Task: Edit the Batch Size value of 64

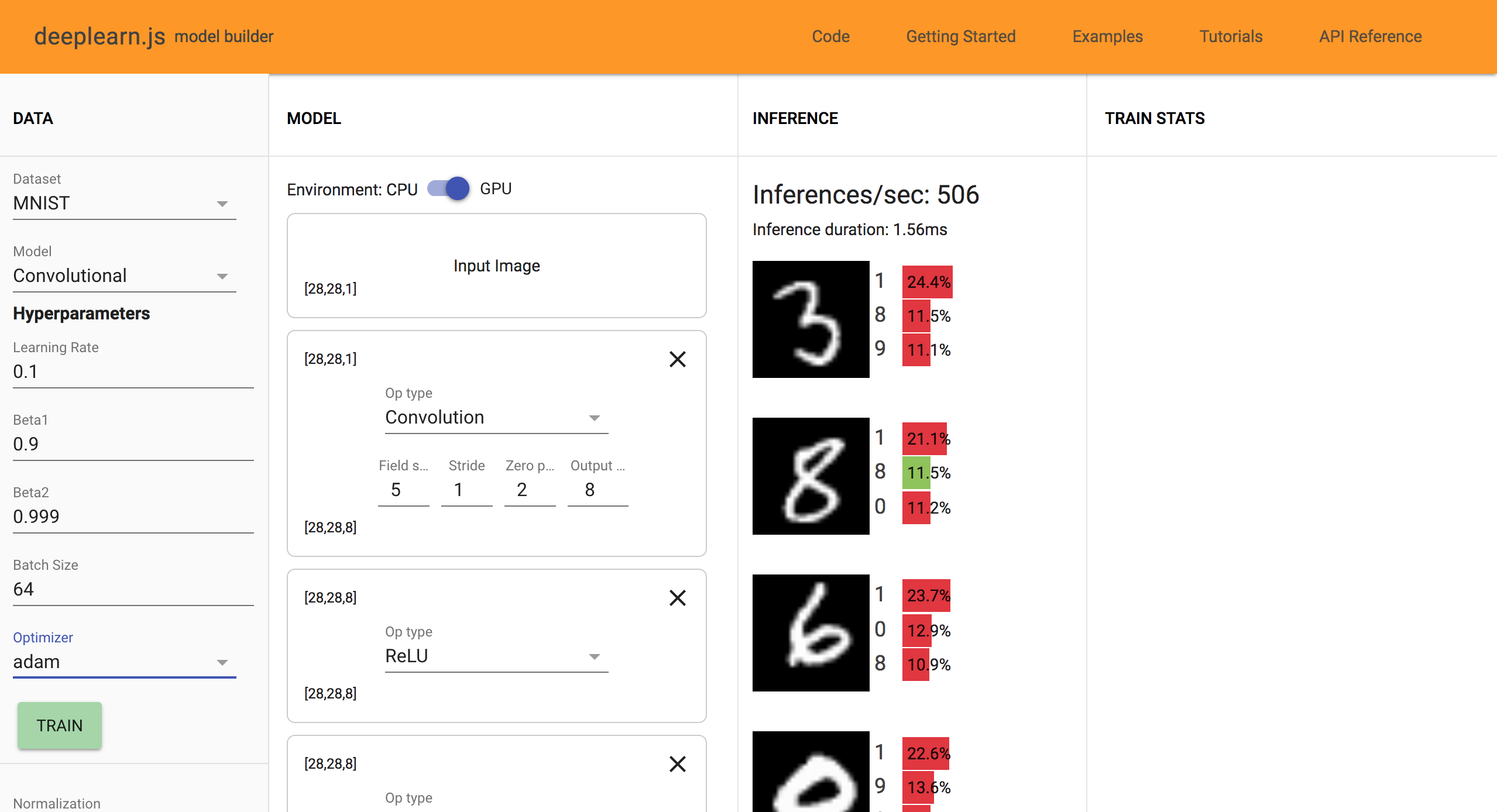Action: [x=133, y=589]
